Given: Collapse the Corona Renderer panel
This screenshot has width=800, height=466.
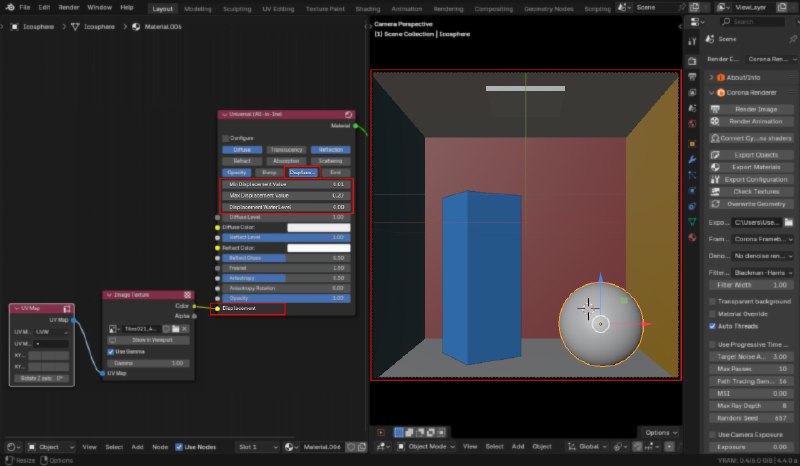Looking at the screenshot, I should [712, 93].
